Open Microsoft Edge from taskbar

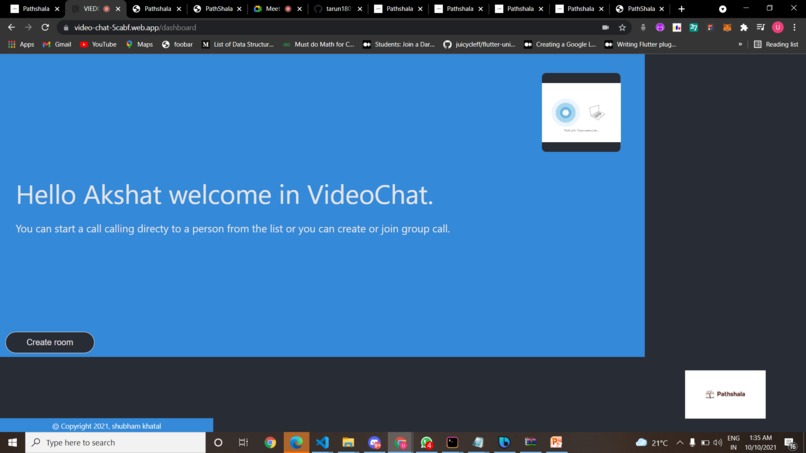(296, 442)
